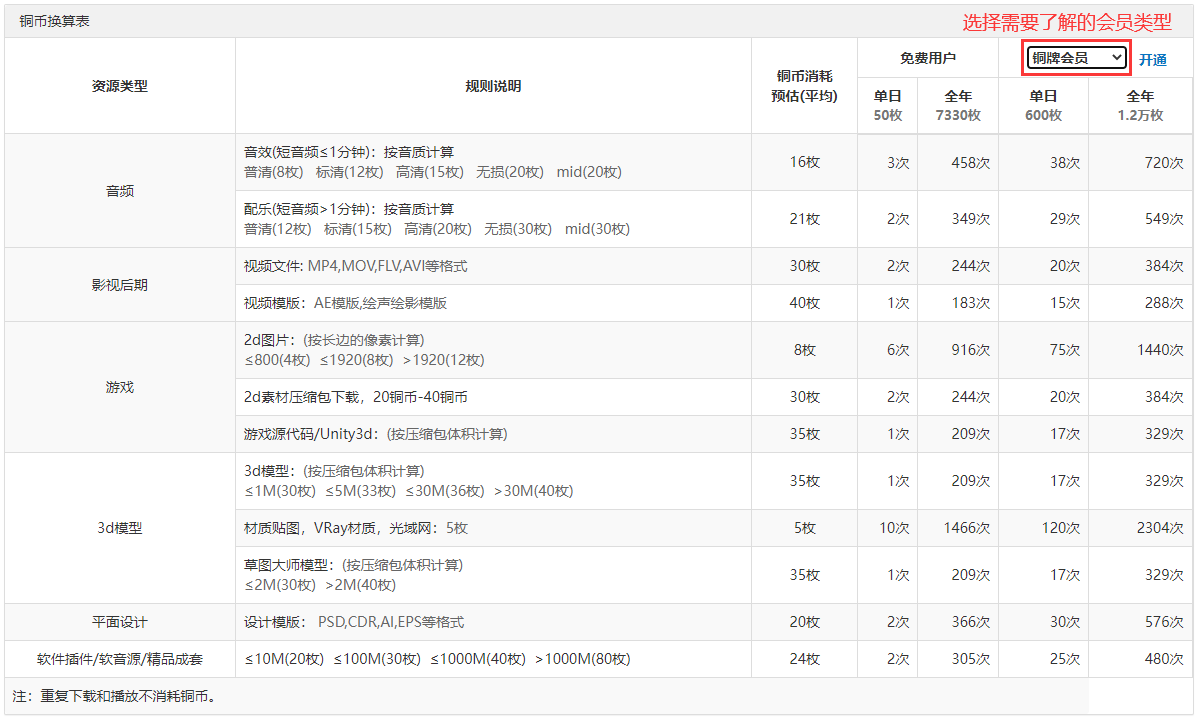Click the 40枚 cost cell
The height and width of the screenshot is (723, 1201).
(x=804, y=303)
